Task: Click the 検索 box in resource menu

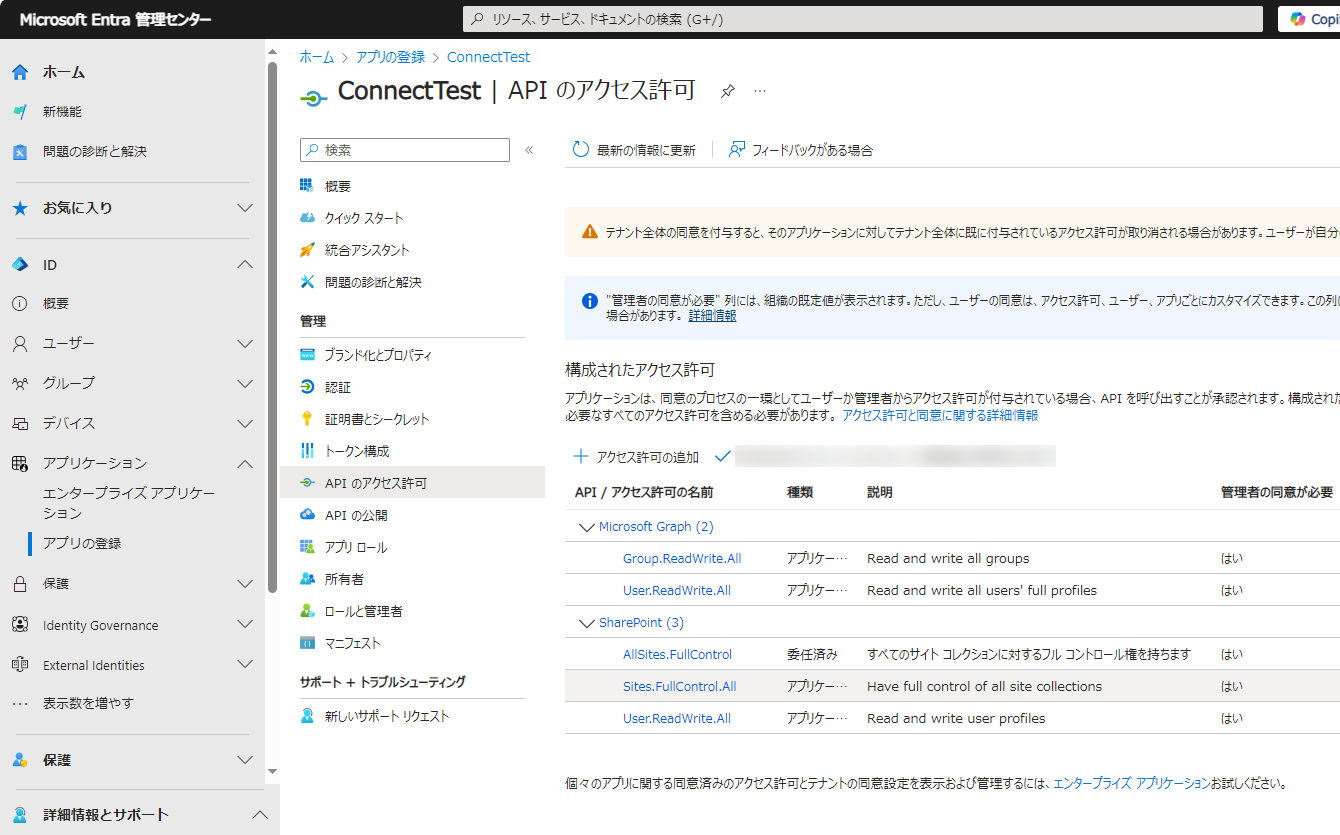Action: 405,150
